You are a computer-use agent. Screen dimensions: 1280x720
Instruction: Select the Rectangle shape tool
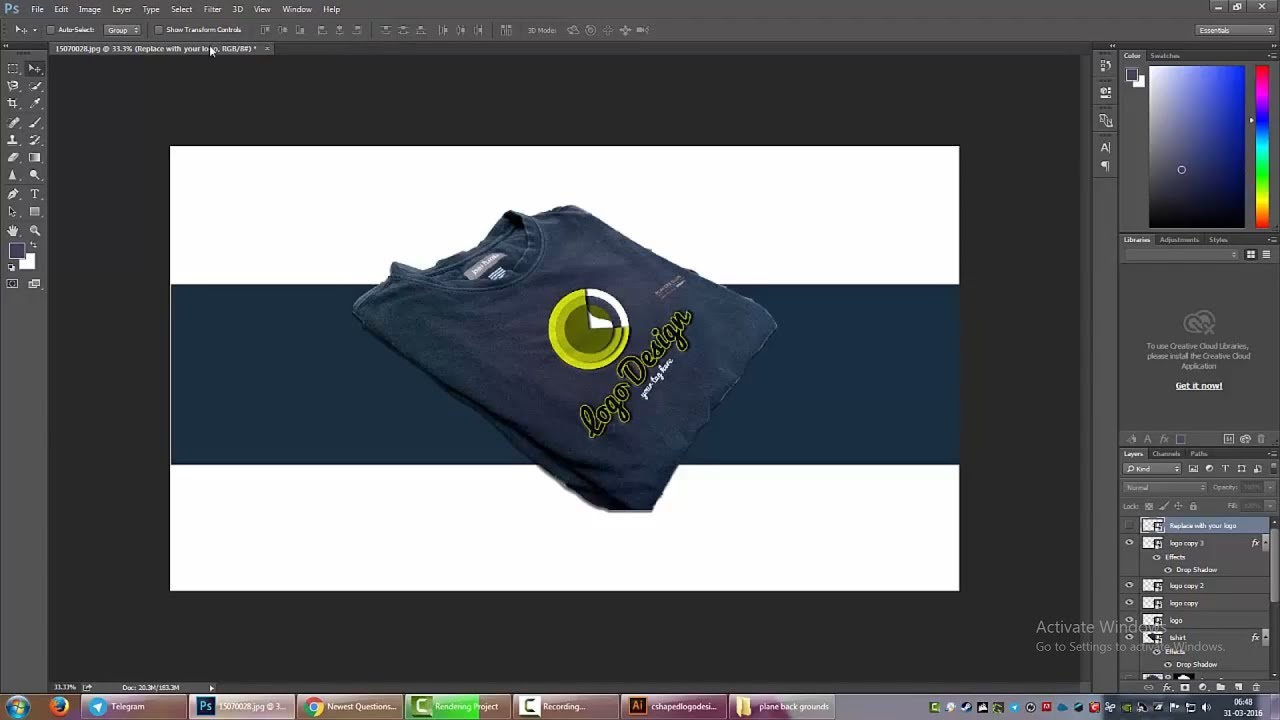[x=34, y=212]
